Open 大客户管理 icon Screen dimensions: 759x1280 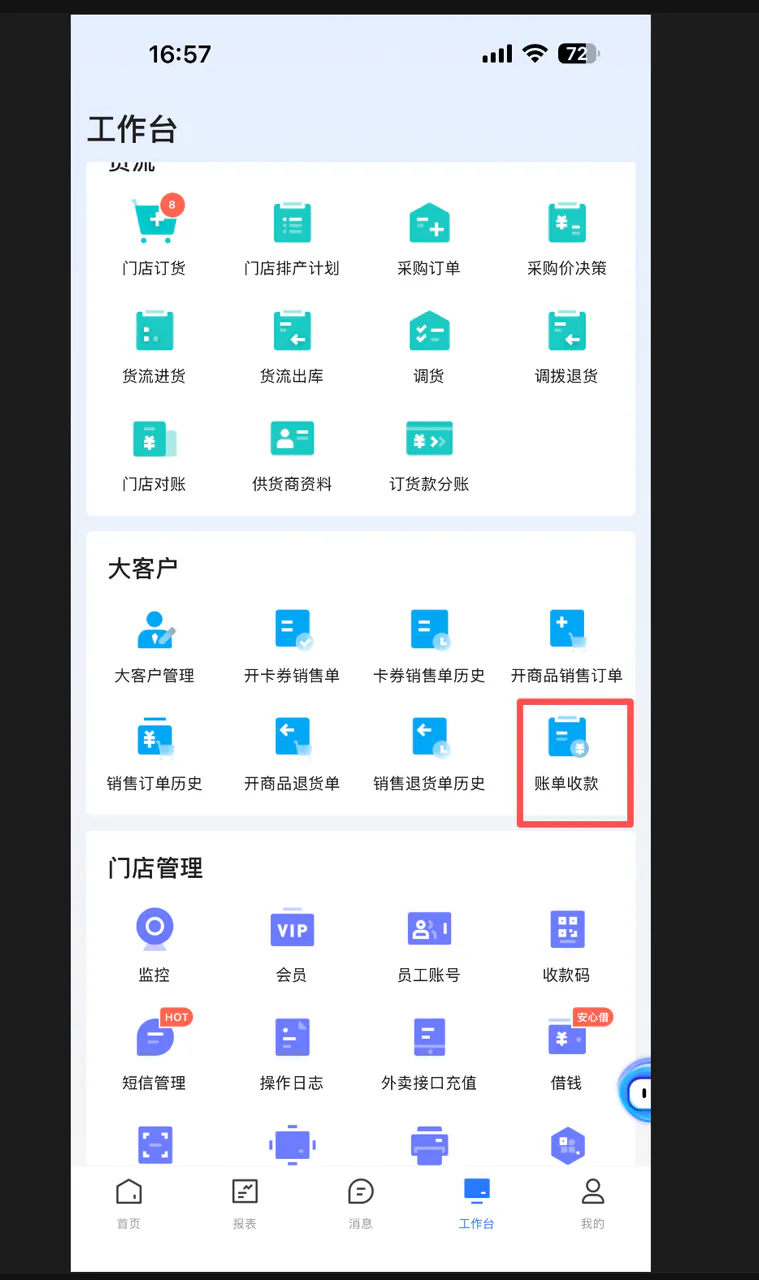[154, 629]
